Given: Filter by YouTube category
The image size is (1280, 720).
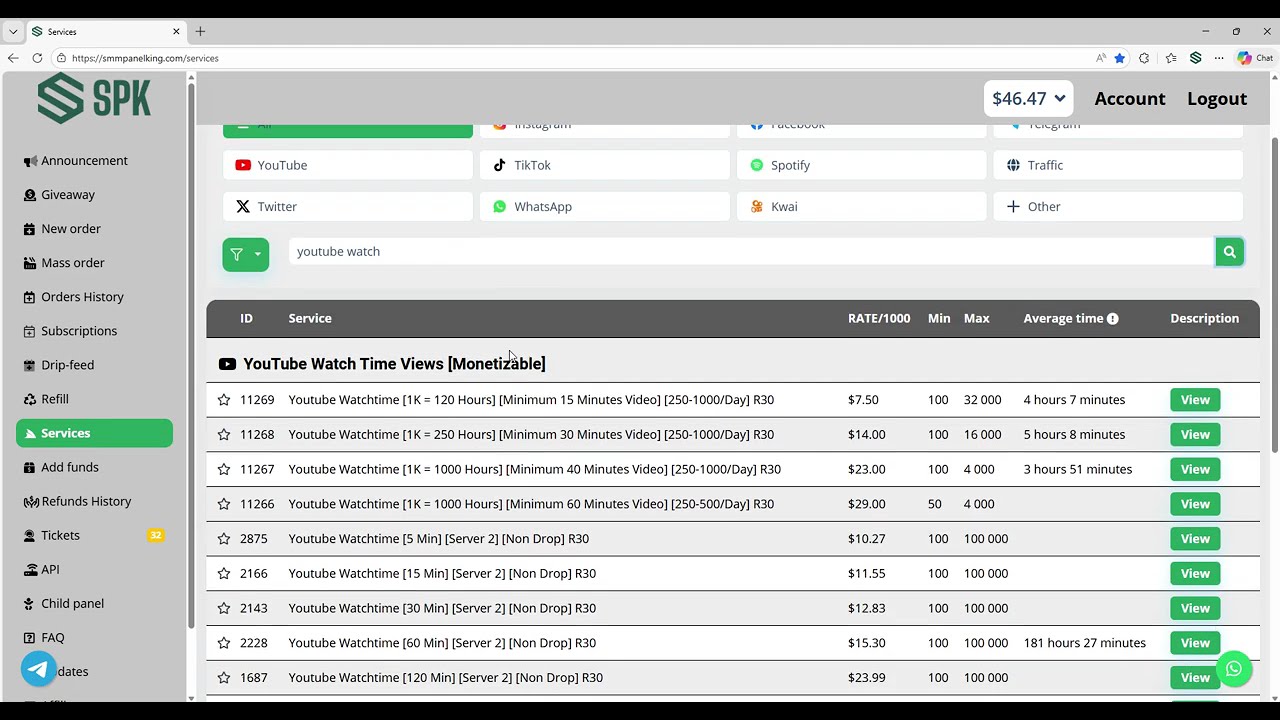Looking at the screenshot, I should click(348, 165).
